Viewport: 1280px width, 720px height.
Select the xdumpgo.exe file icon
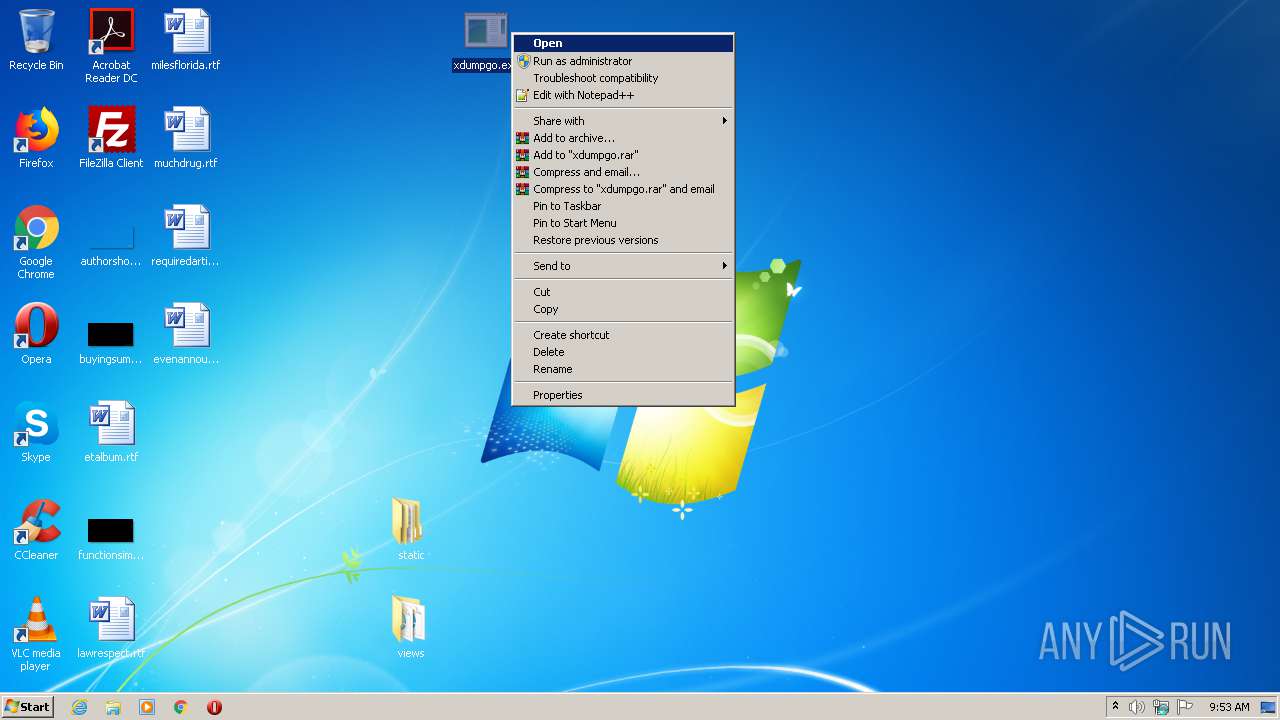coord(486,32)
